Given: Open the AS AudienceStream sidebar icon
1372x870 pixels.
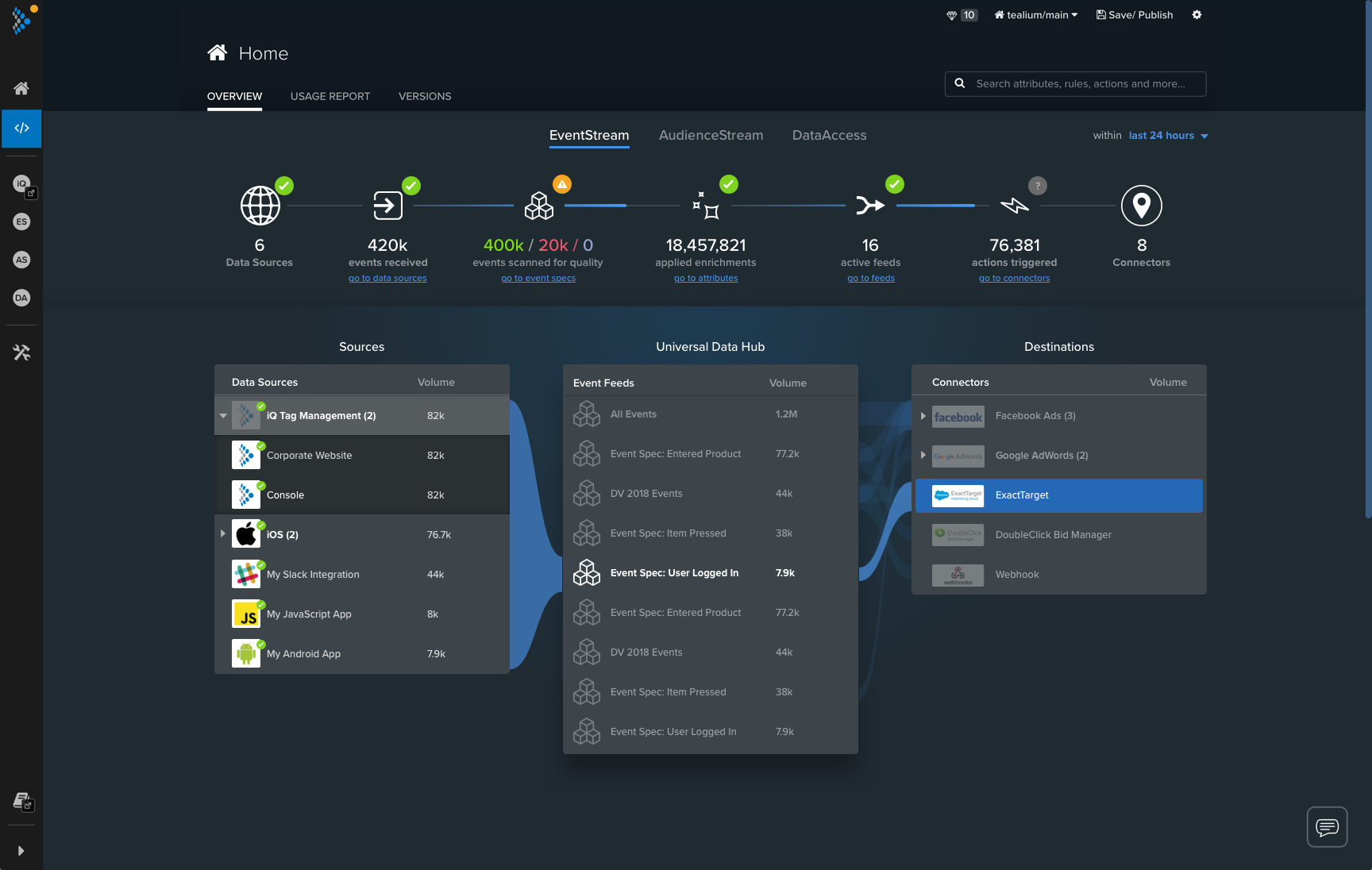Looking at the screenshot, I should [21, 260].
